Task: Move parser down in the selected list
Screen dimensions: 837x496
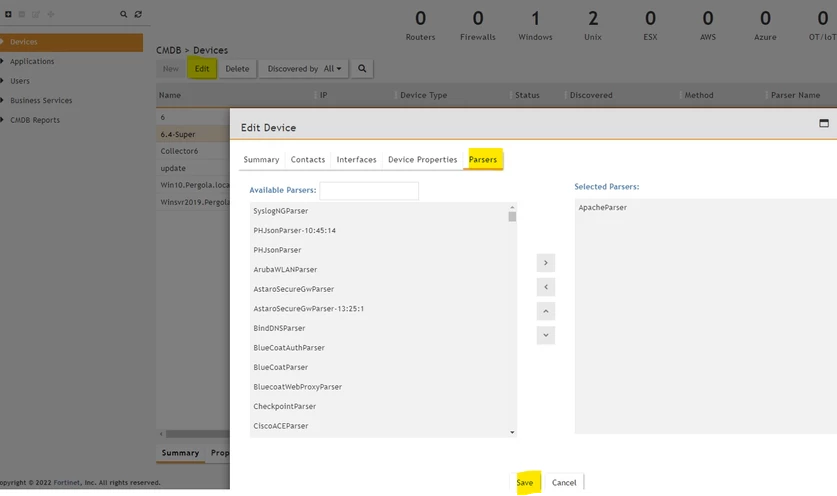Action: pyautogui.click(x=546, y=335)
